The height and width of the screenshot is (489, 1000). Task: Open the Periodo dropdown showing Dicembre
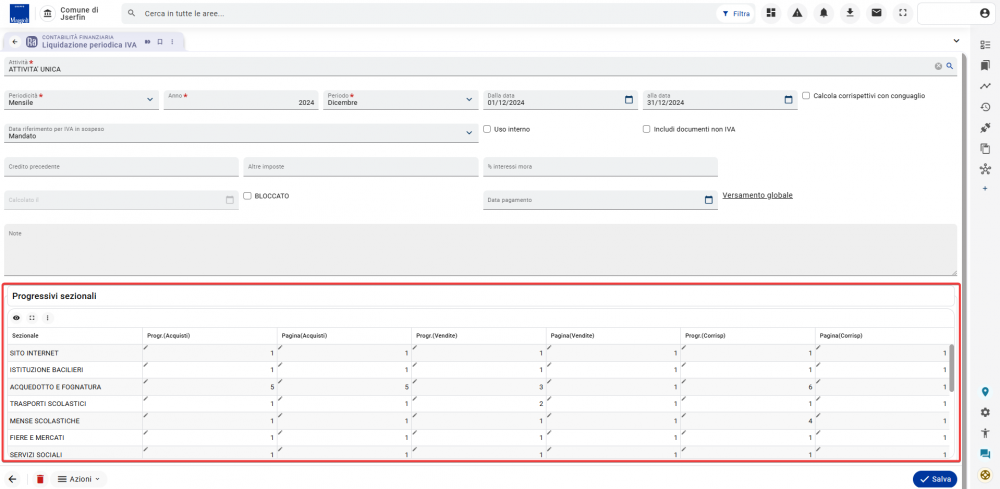click(401, 99)
